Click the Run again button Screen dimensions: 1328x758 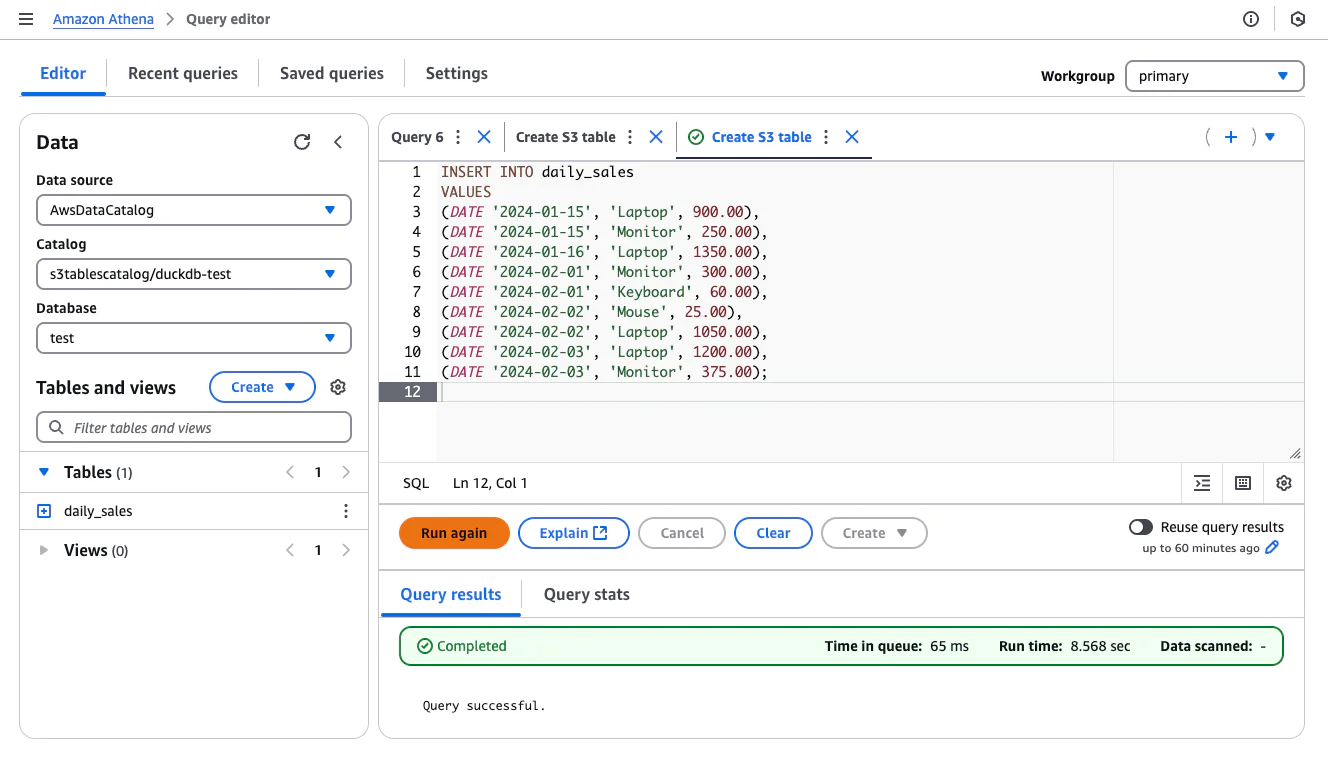(454, 533)
